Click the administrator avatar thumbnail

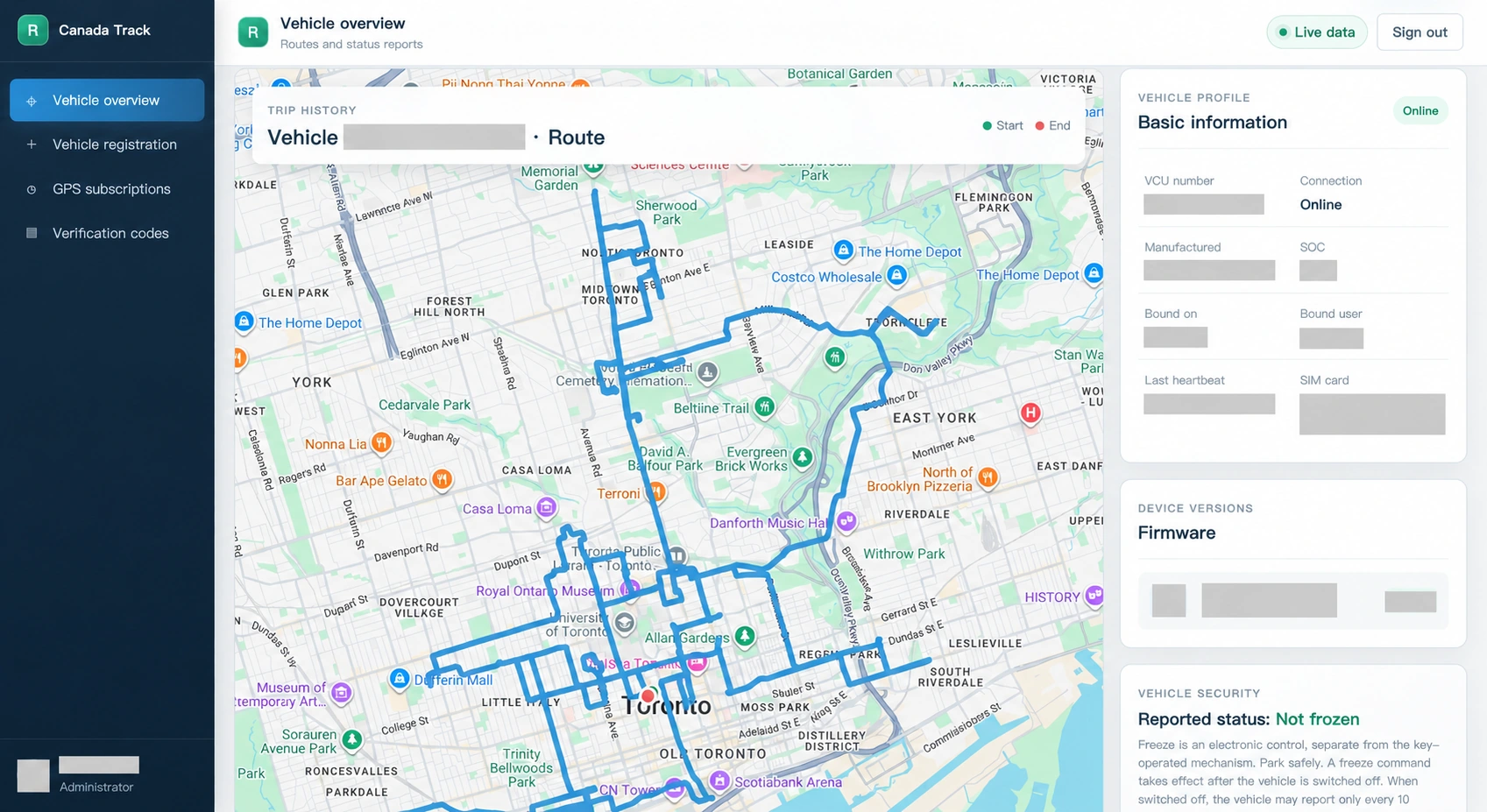pos(33,775)
